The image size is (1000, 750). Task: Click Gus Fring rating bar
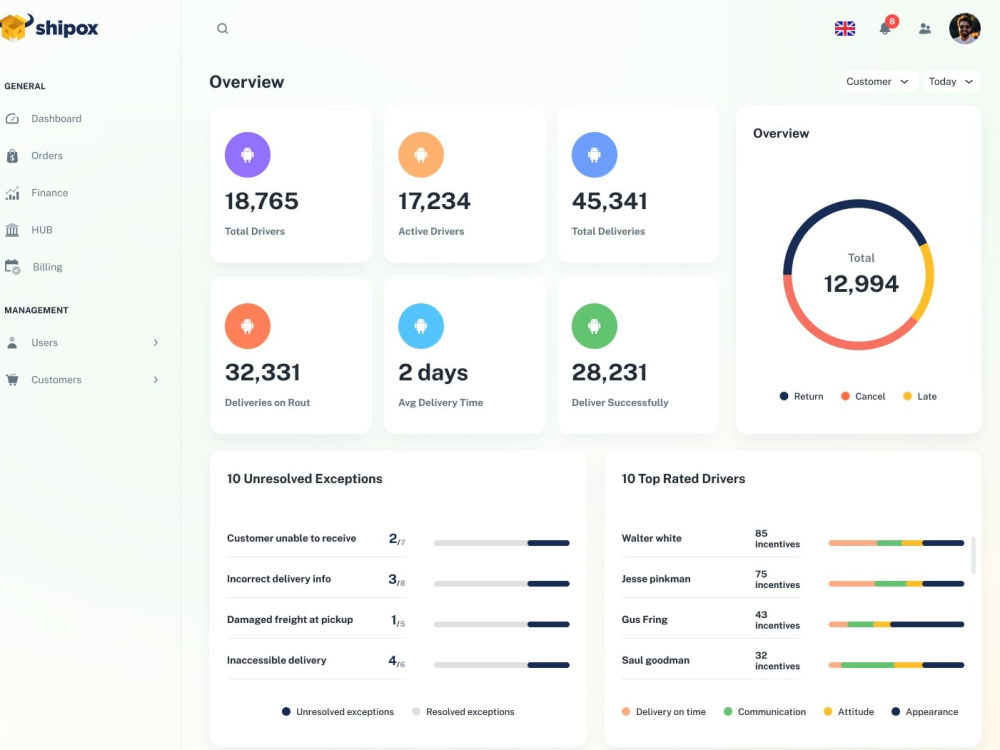click(x=896, y=624)
